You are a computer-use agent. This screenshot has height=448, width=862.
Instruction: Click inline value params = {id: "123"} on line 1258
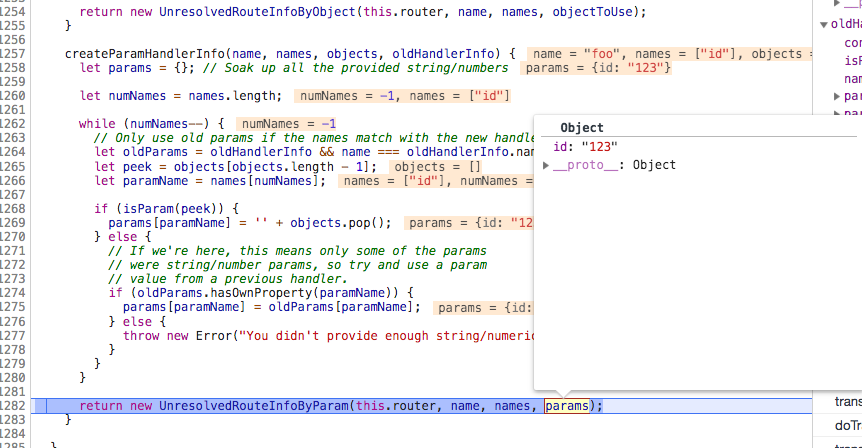click(598, 68)
